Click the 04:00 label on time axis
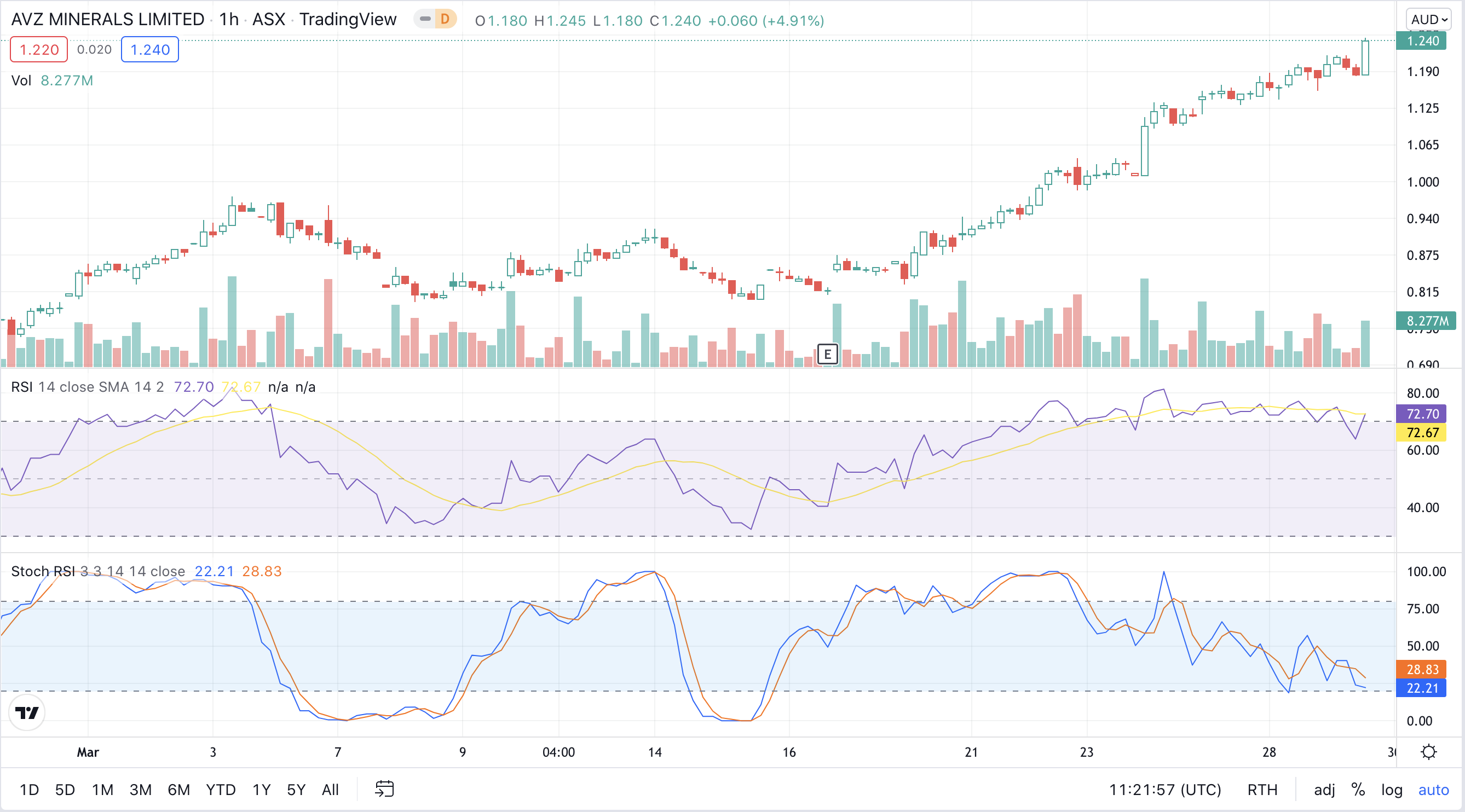This screenshot has height=812, width=1465. tap(558, 752)
